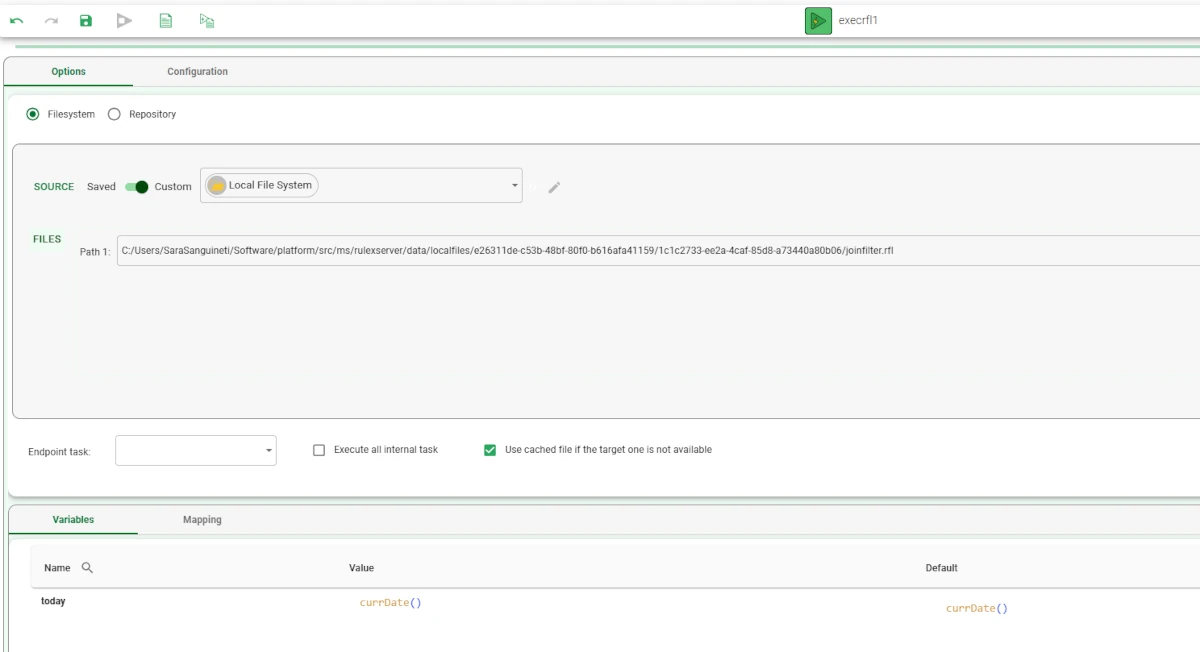The image size is (1200, 652).
Task: Click the currDate() cell in Value column
Action: point(391,603)
